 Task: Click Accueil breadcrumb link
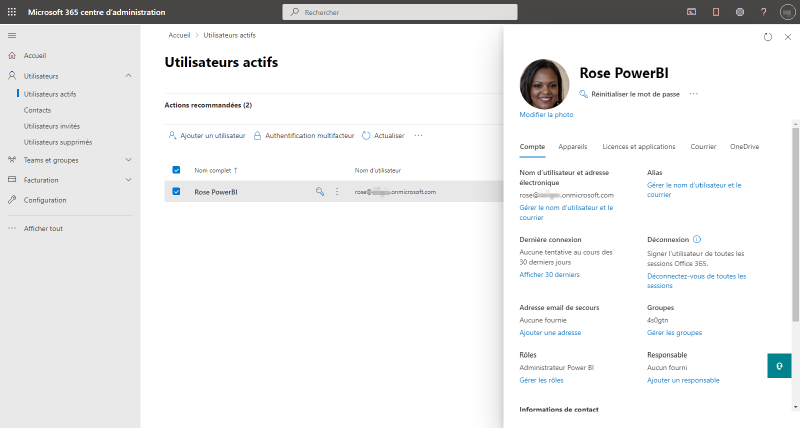[179, 35]
